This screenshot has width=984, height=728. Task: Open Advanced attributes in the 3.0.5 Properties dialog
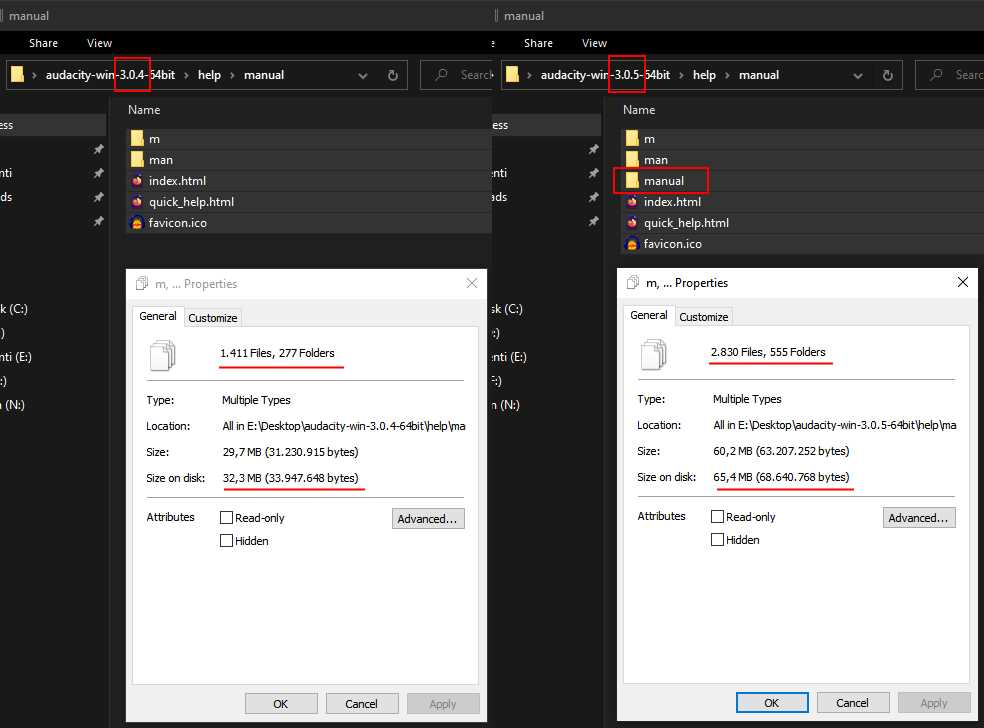click(x=919, y=517)
